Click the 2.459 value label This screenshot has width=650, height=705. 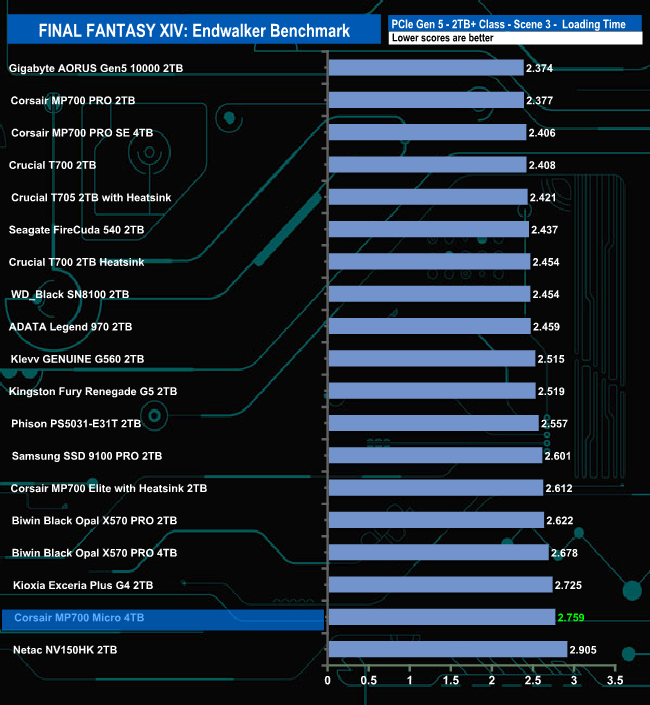(546, 327)
